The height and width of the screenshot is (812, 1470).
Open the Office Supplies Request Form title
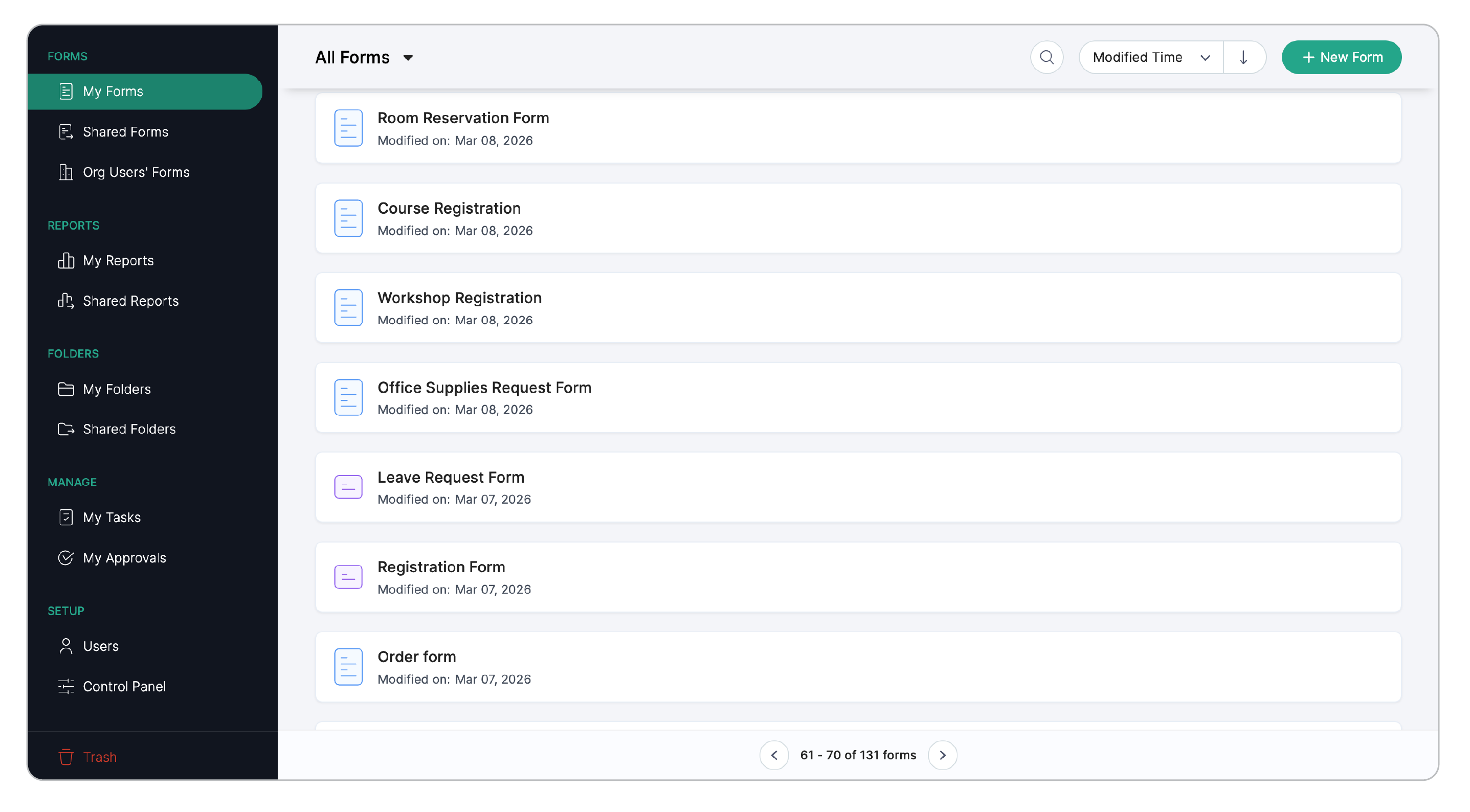coord(484,388)
